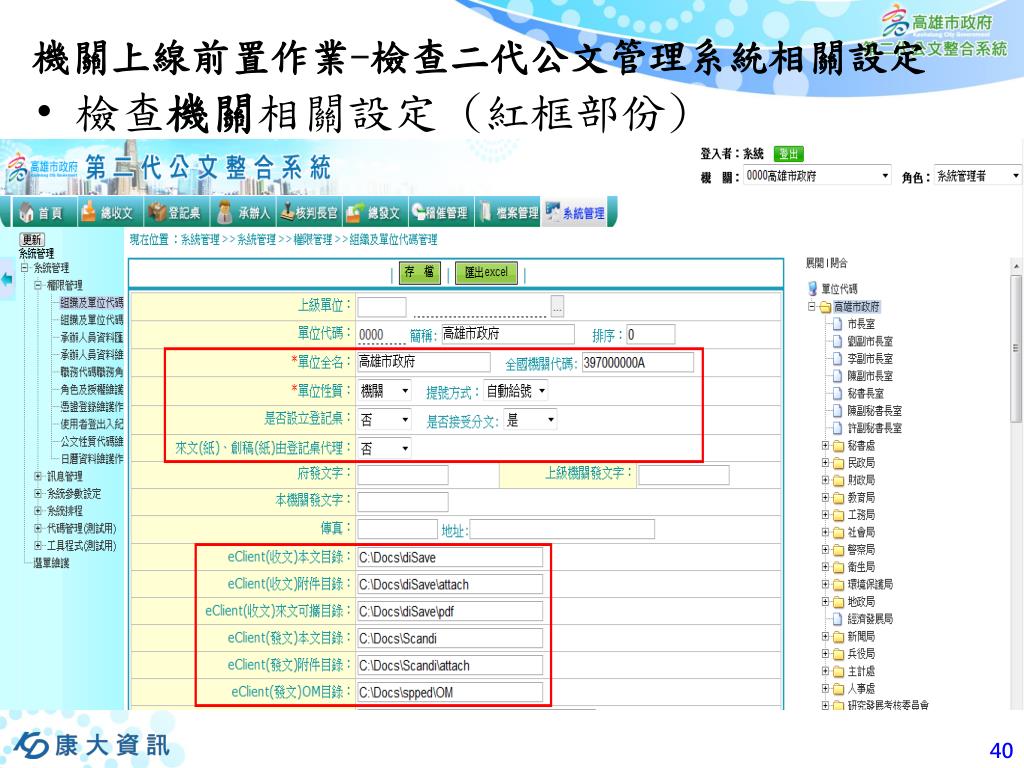Click the right tree vertical scrollbar thumb
This screenshot has height=768, width=1024.
point(1016,348)
